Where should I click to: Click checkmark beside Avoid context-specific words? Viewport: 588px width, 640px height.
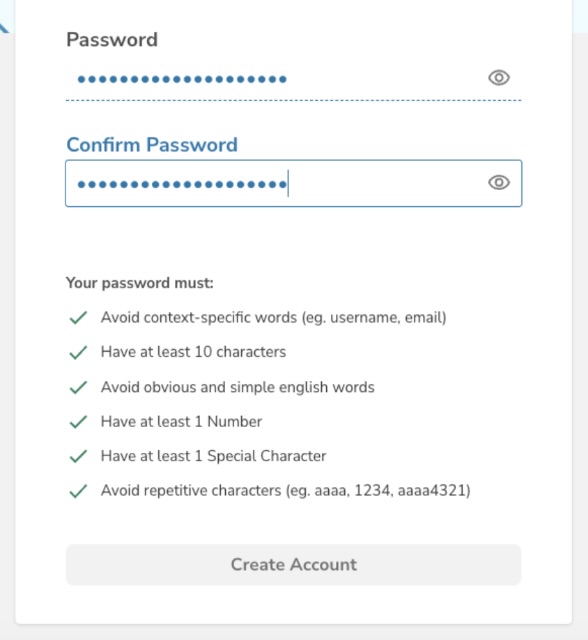click(x=78, y=318)
